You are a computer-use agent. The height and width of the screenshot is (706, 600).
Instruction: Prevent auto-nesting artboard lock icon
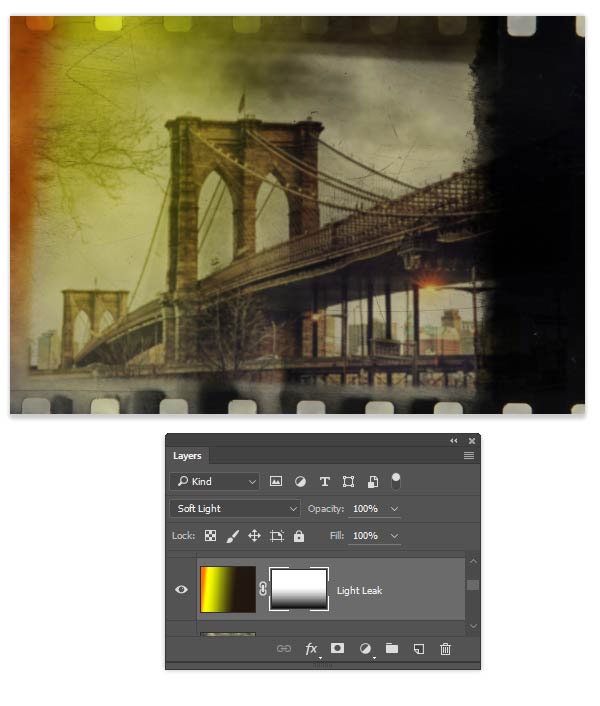pos(276,536)
